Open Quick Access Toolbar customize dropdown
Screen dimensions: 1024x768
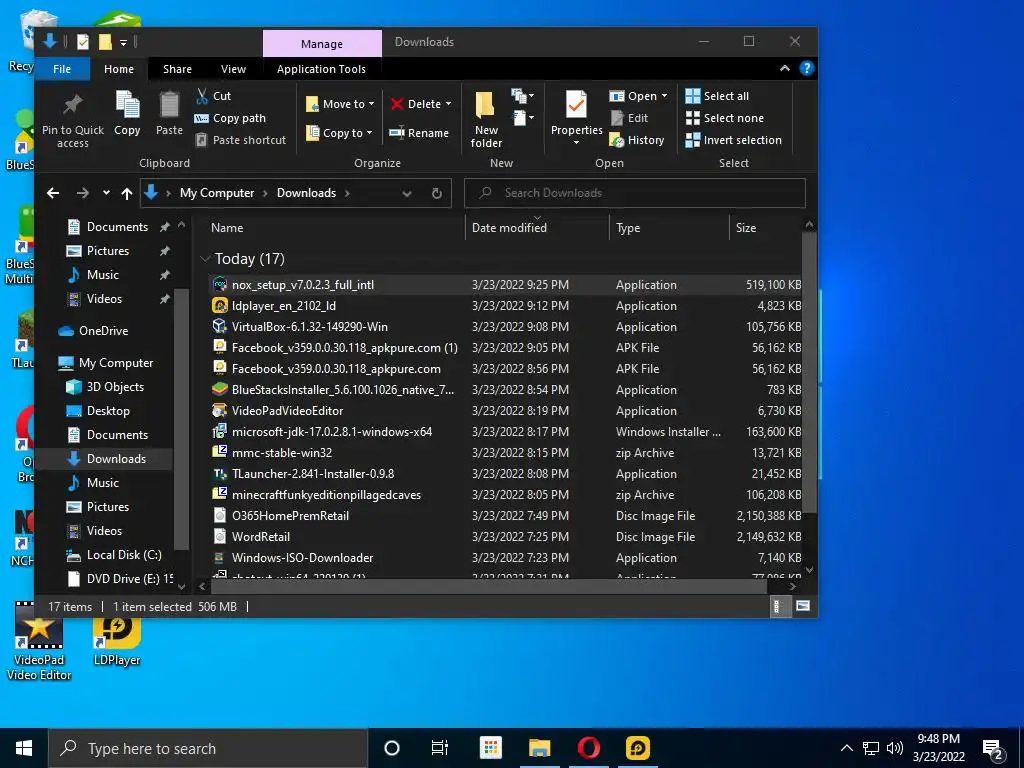point(123,42)
